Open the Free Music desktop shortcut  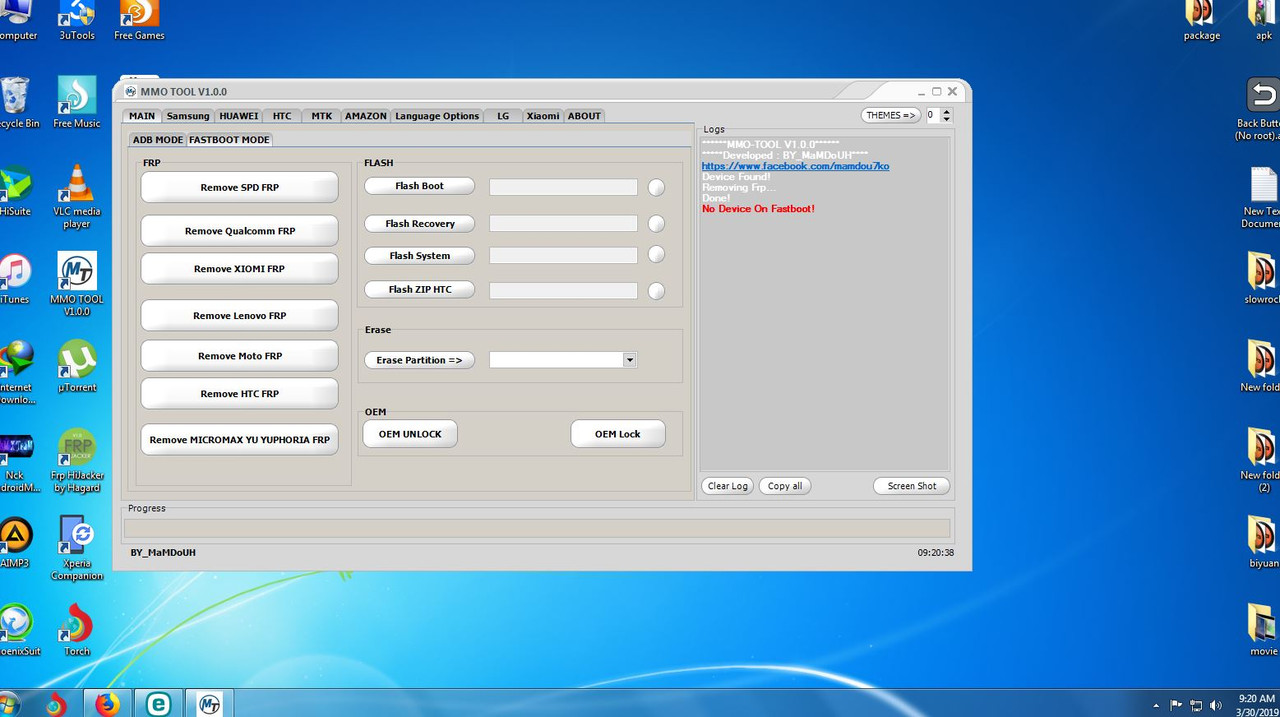pos(77,102)
